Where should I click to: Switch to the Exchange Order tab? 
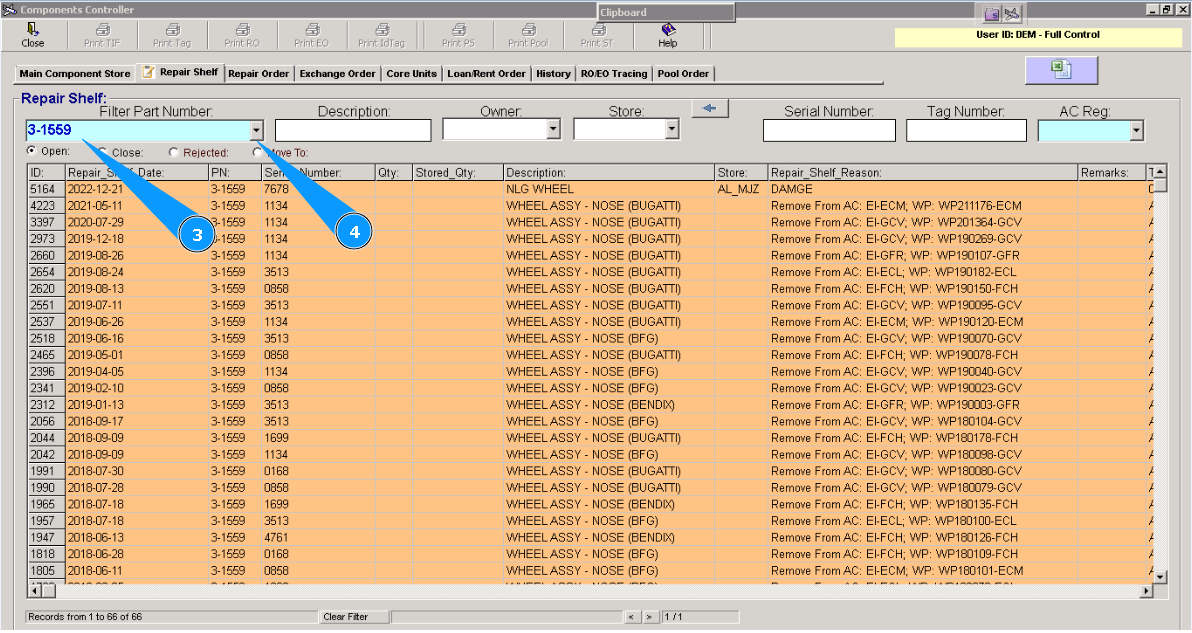click(338, 74)
